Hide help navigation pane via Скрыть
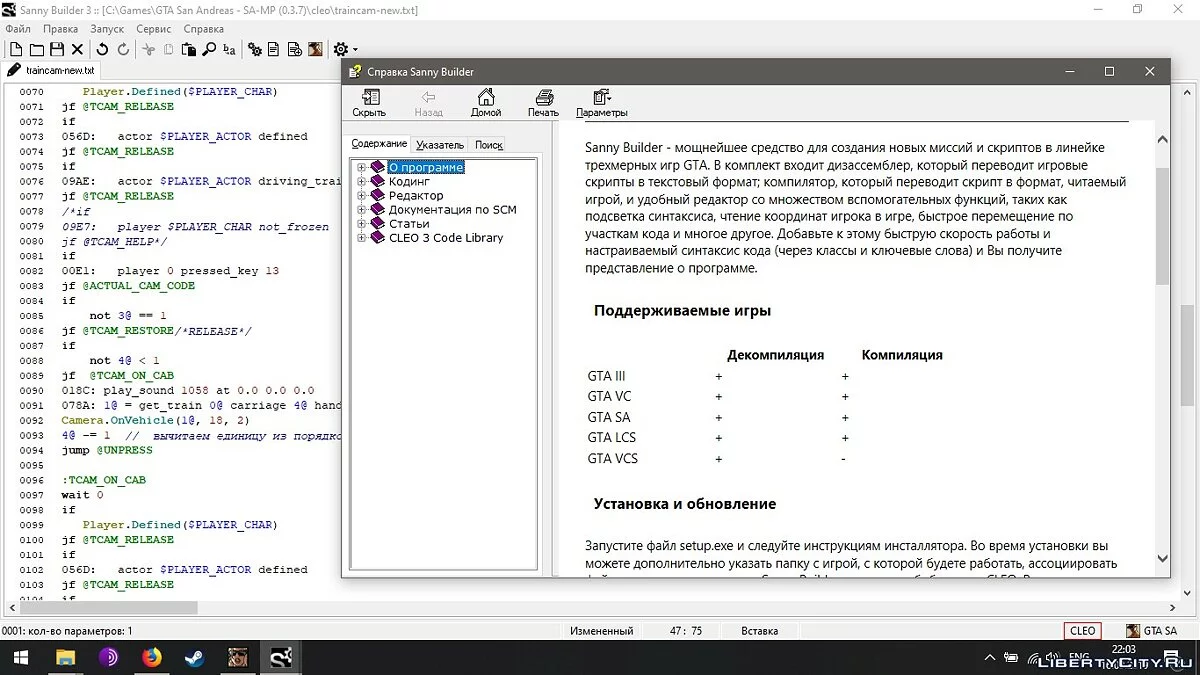The width and height of the screenshot is (1200, 675). click(369, 102)
